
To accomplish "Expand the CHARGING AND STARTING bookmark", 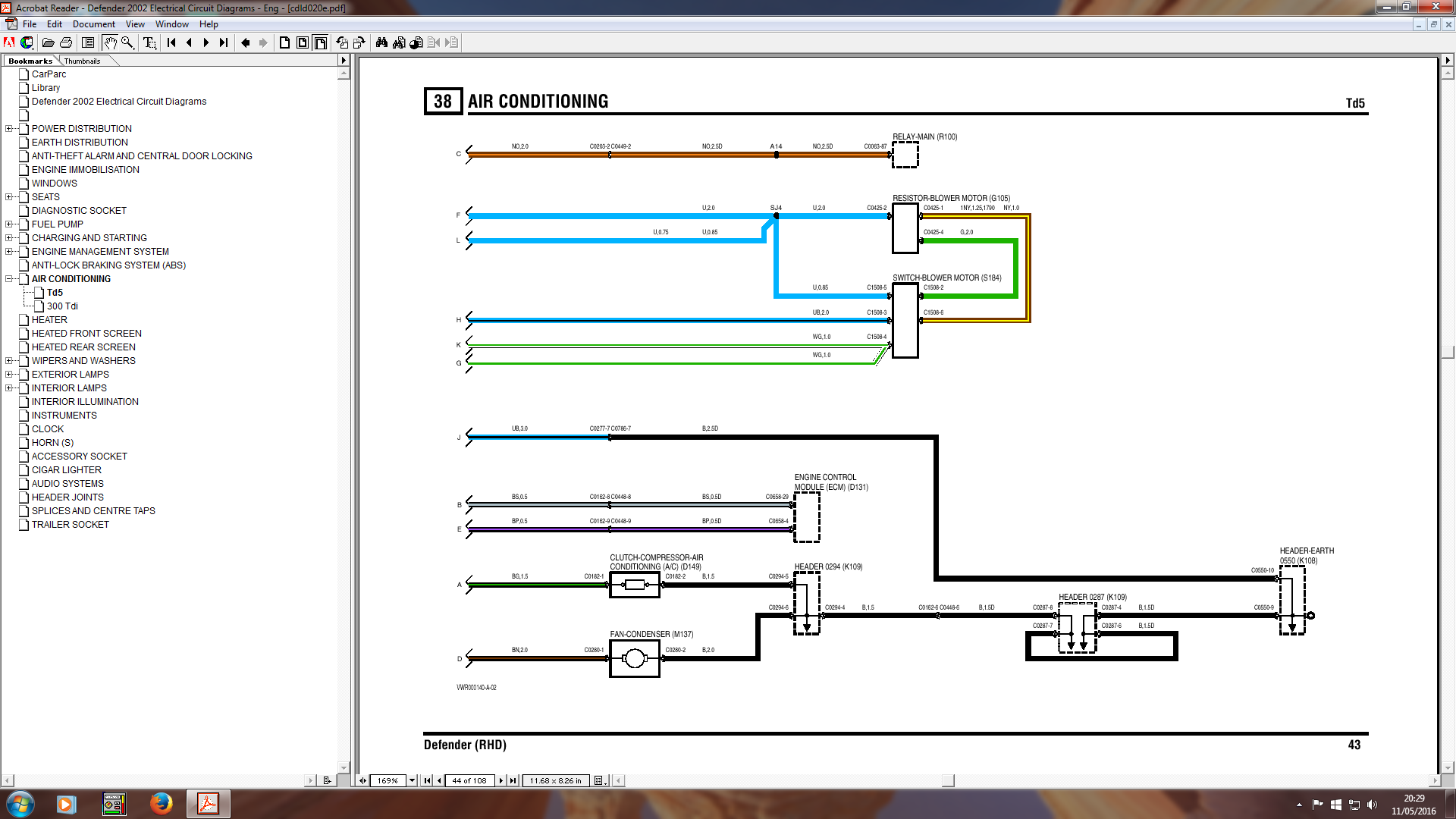I will 9,238.
